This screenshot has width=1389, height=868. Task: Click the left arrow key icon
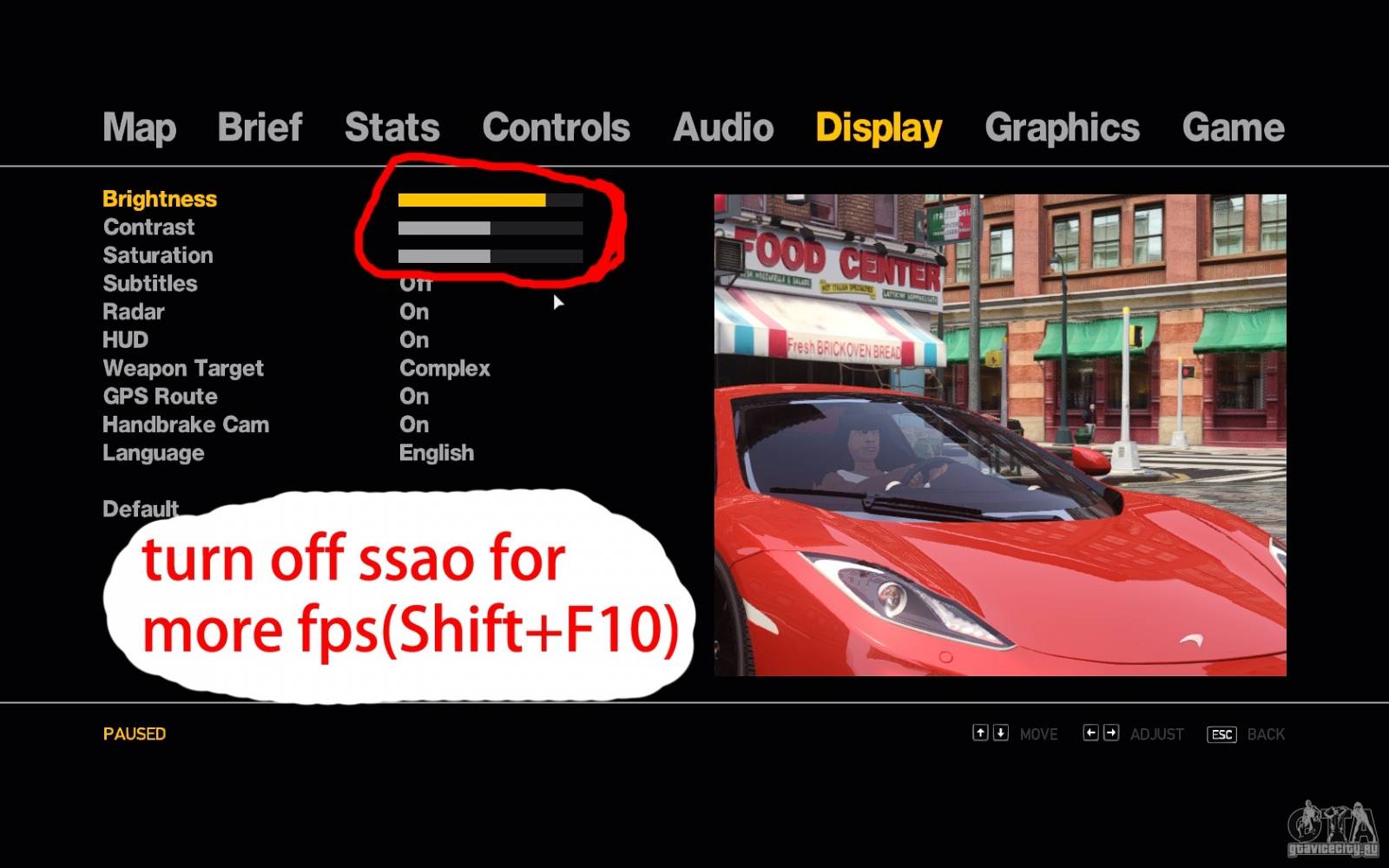pyautogui.click(x=1090, y=733)
